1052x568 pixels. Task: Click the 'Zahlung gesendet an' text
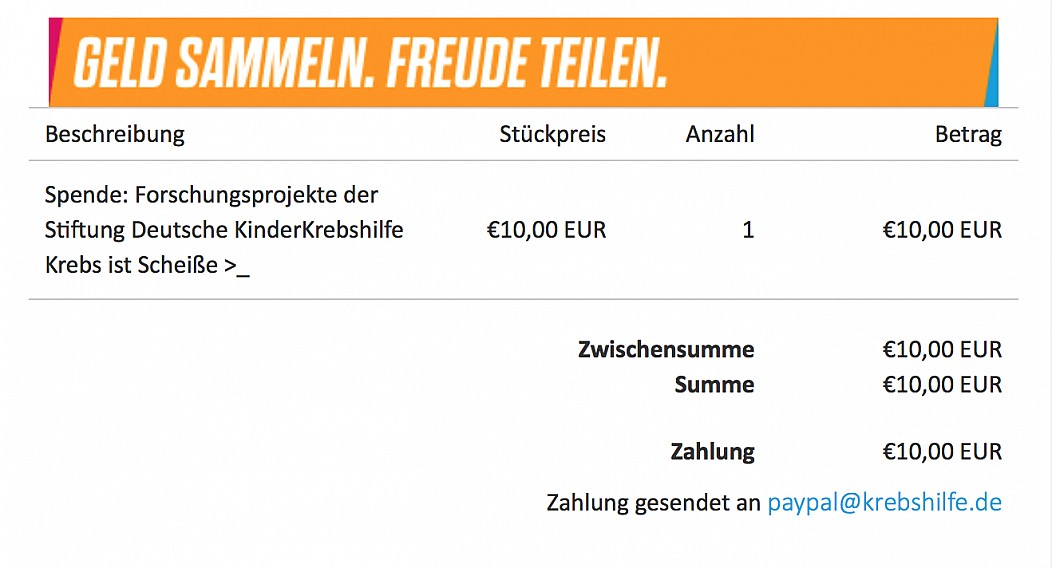click(x=653, y=502)
